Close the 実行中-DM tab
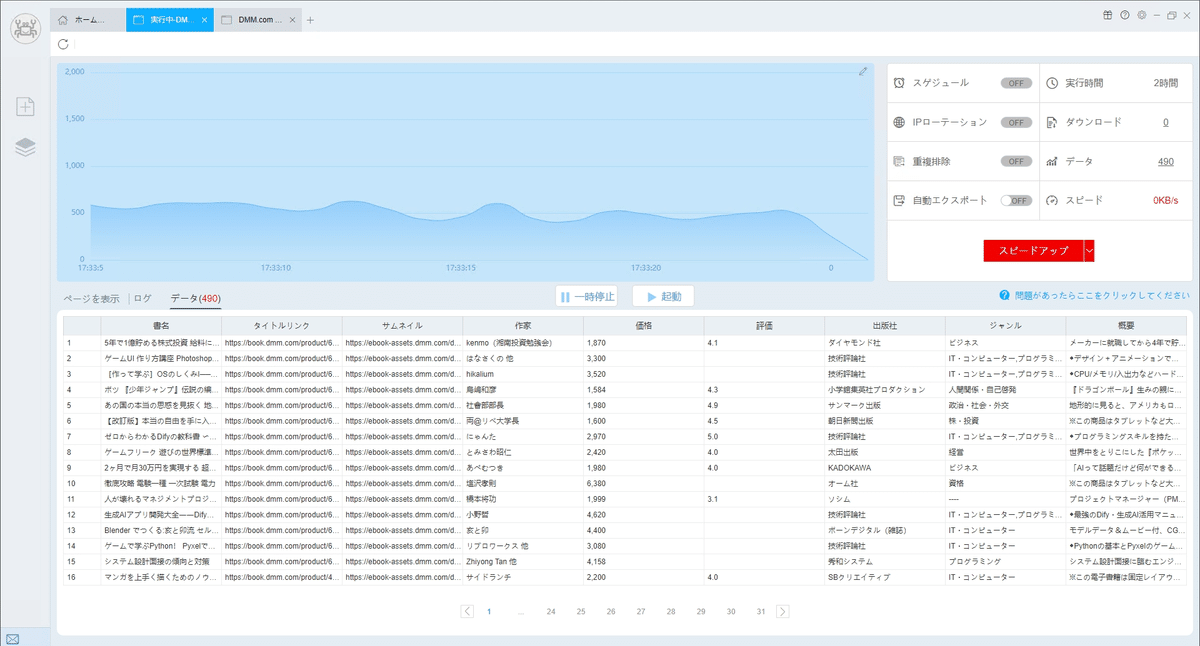Image resolution: width=1200 pixels, height=646 pixels. (205, 20)
